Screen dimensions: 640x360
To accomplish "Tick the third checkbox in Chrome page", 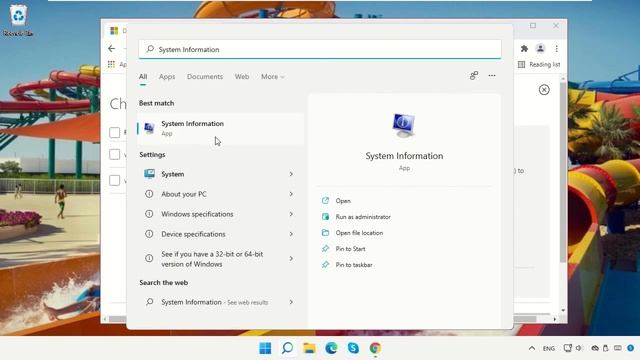I will 115,180.
